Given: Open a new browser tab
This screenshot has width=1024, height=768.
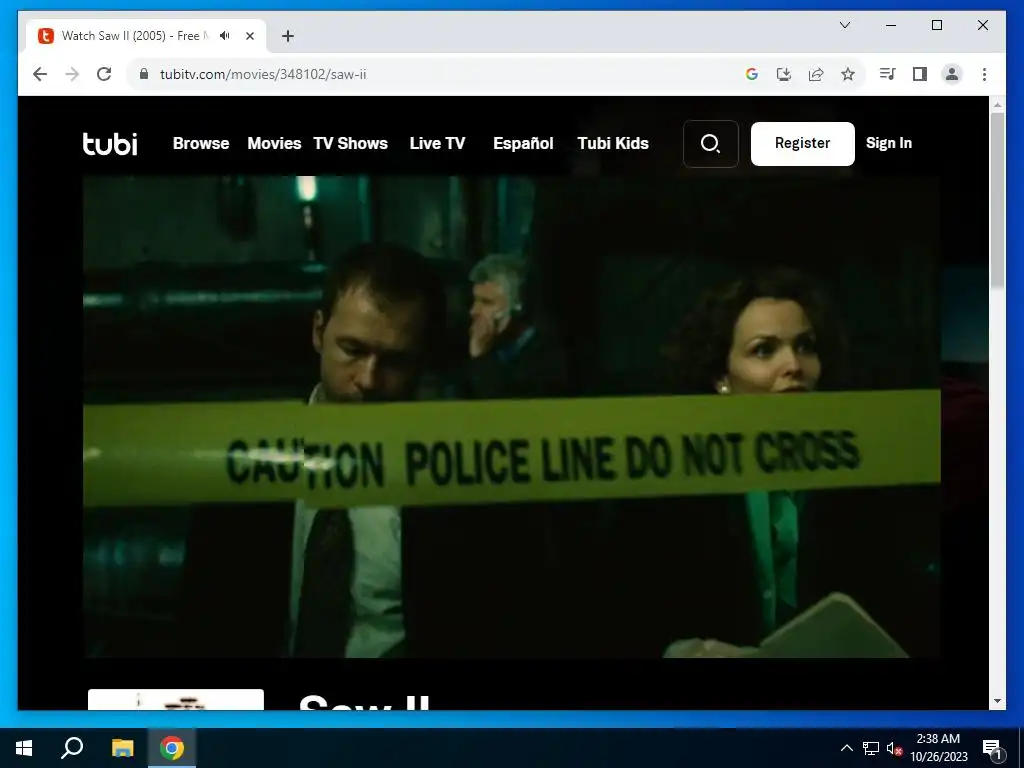Looking at the screenshot, I should pyautogui.click(x=288, y=36).
